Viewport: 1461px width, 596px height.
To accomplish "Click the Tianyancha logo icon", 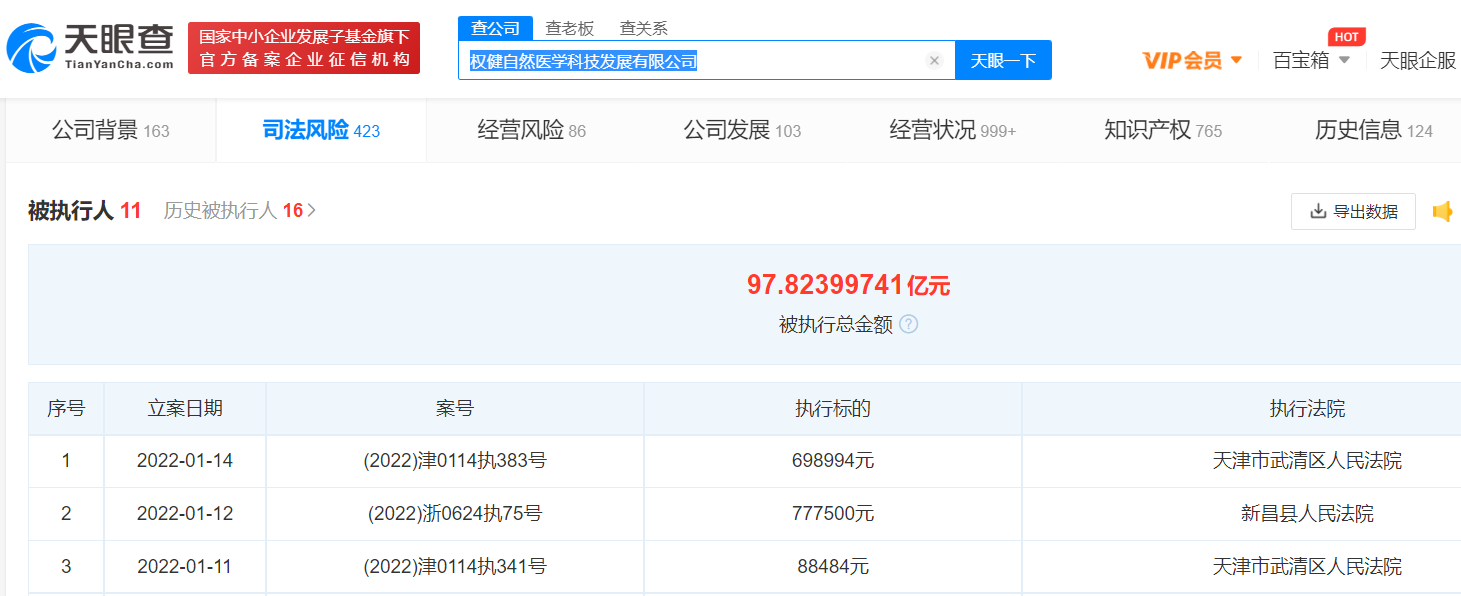I will tap(32, 48).
